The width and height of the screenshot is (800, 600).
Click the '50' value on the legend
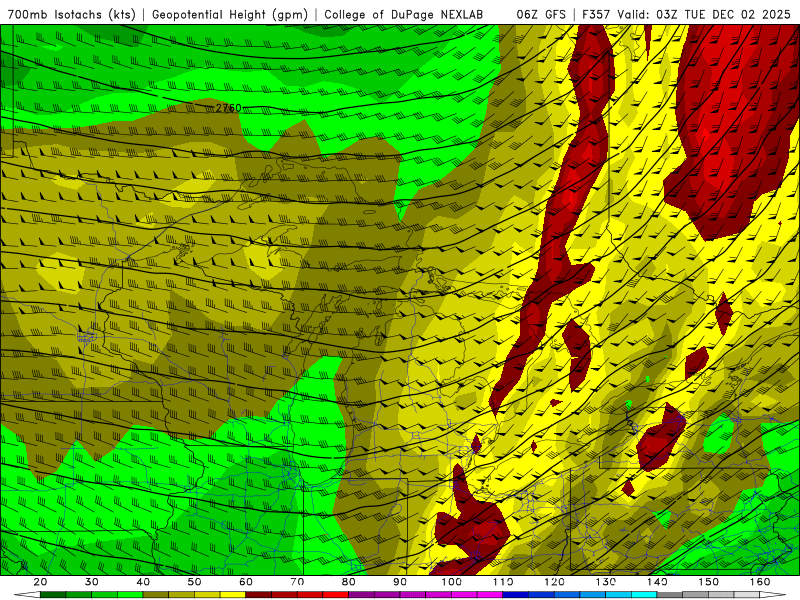(x=194, y=582)
